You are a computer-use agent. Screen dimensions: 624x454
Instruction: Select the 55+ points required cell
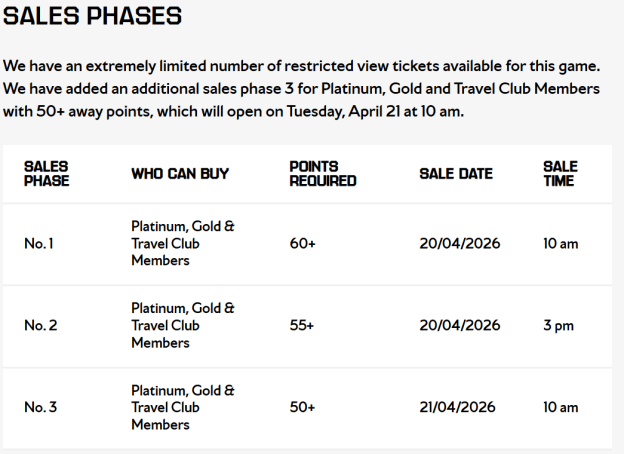point(302,326)
